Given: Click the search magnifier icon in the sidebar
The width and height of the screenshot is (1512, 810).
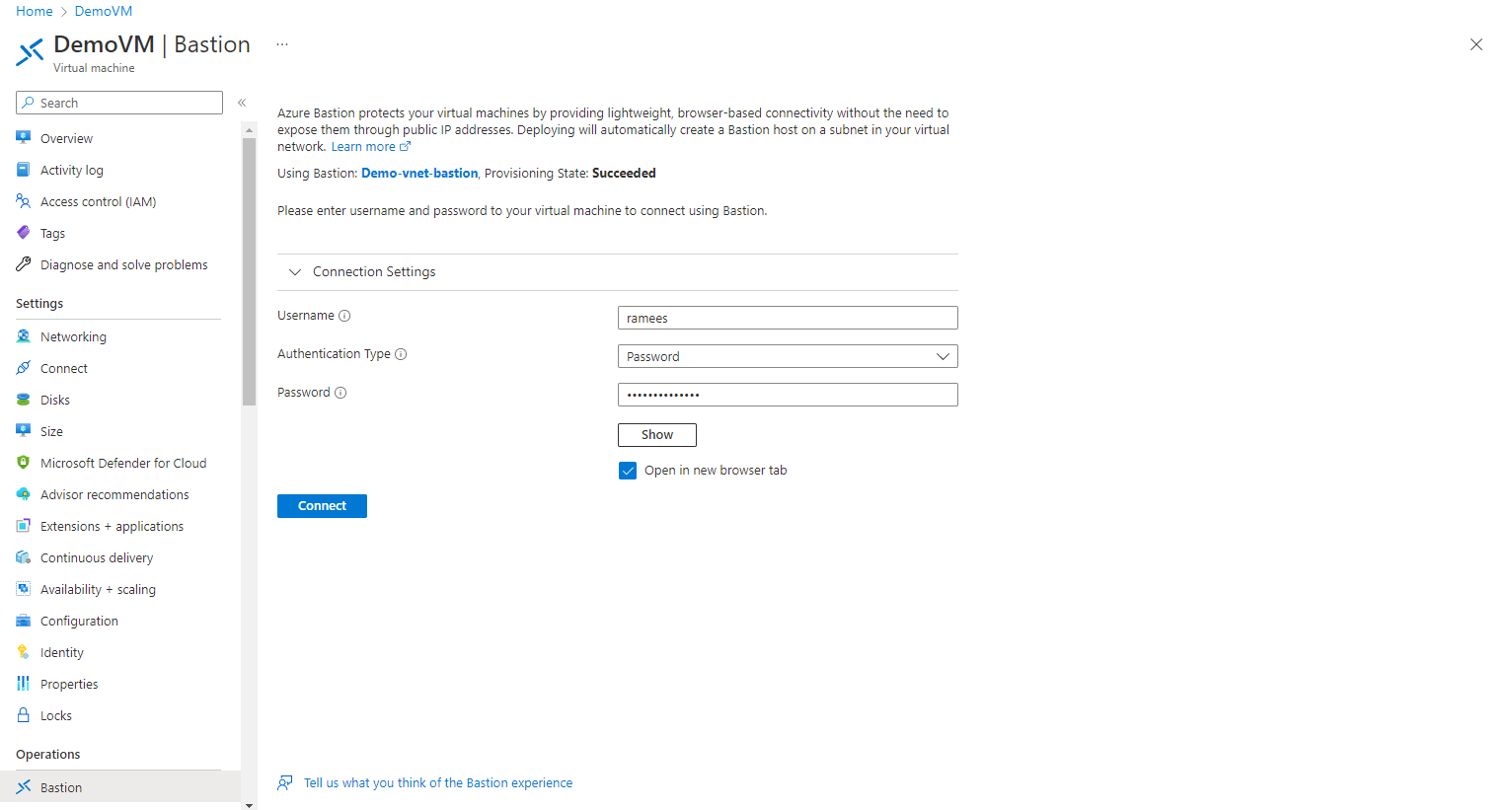Looking at the screenshot, I should (29, 103).
